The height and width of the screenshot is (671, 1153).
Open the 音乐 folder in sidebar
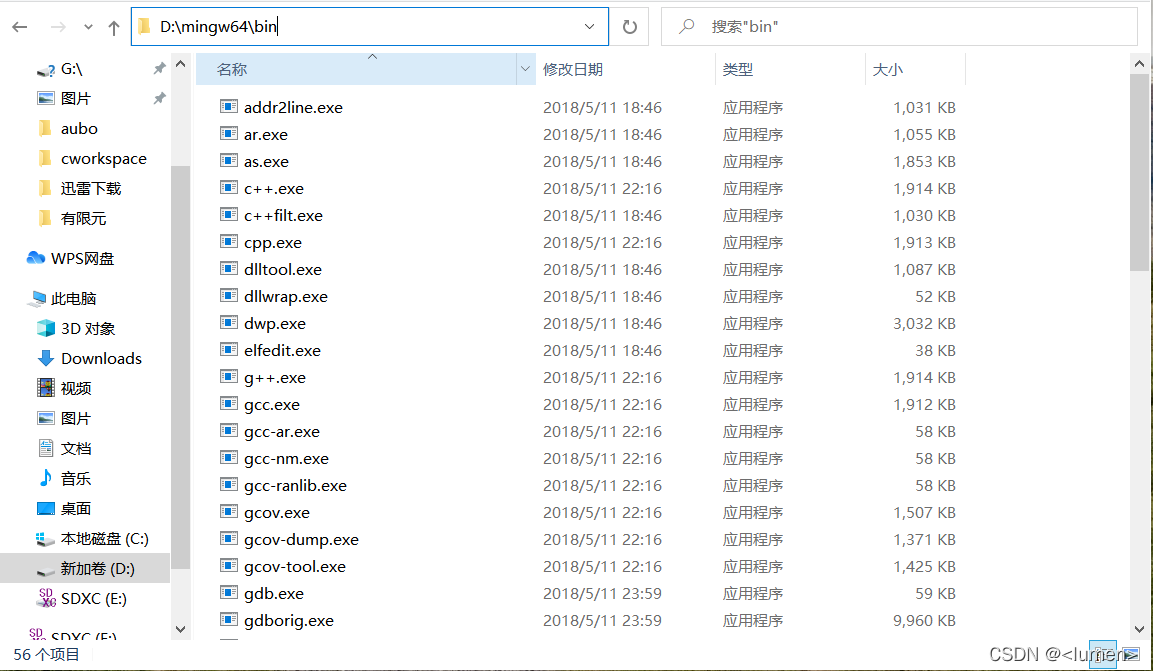[75, 478]
